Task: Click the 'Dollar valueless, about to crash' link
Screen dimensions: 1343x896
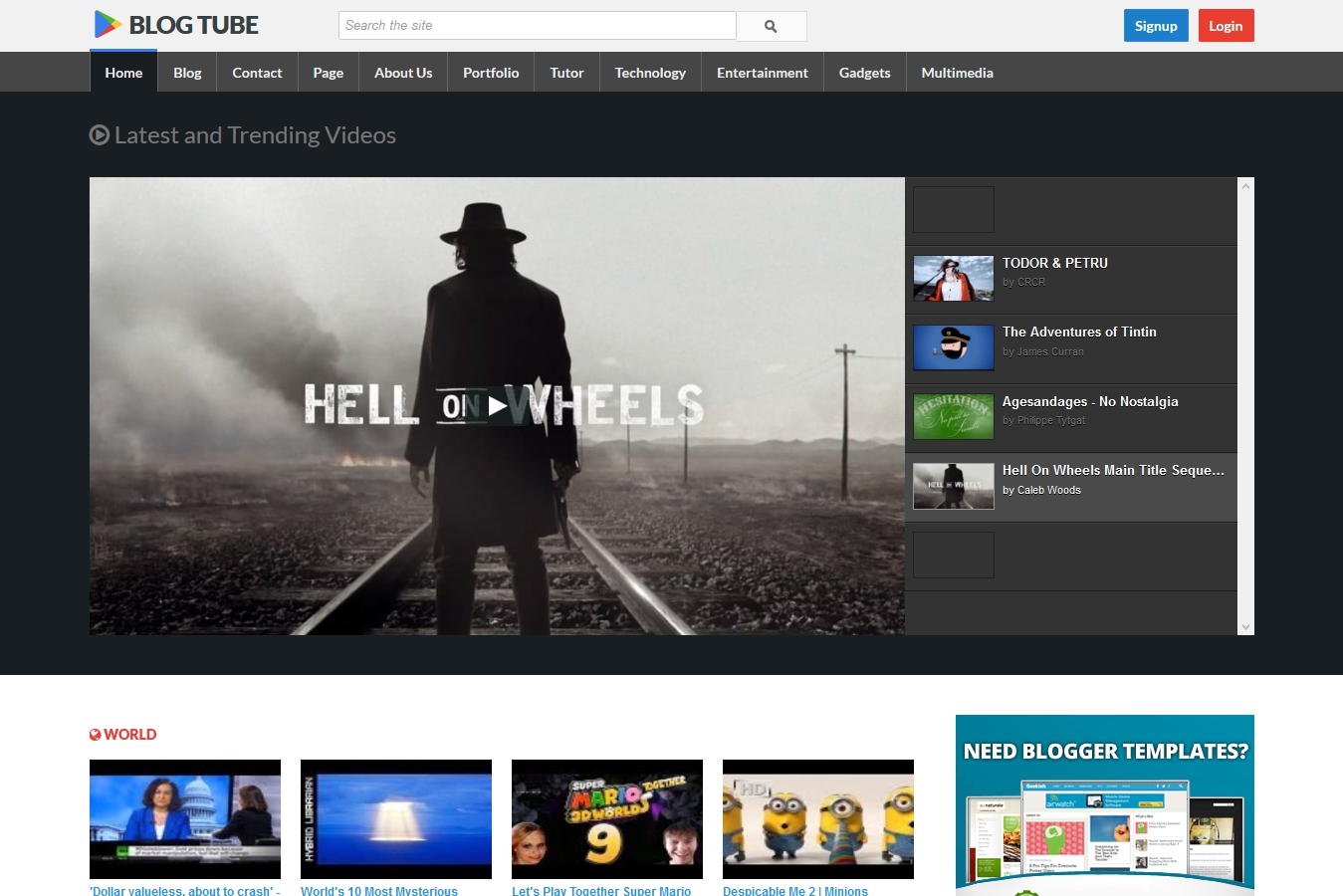Action: [185, 890]
